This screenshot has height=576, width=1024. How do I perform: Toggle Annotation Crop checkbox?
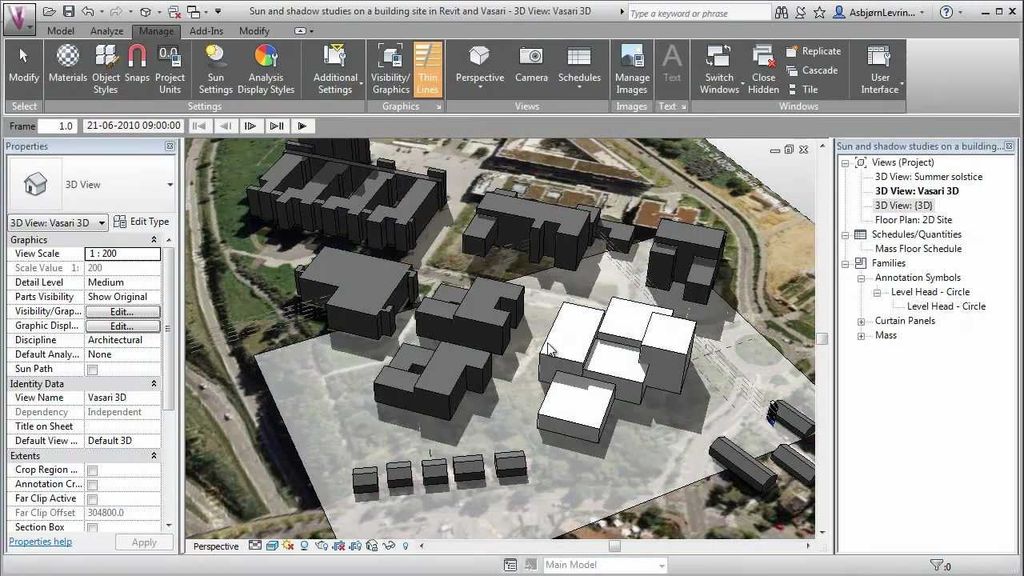[x=93, y=485]
